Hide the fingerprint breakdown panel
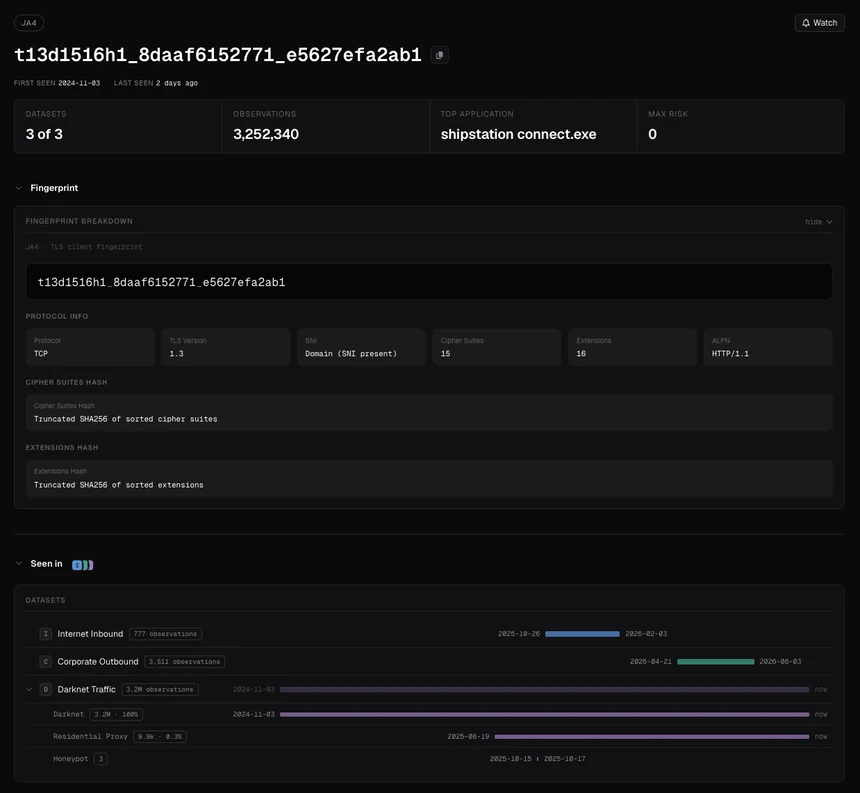The height and width of the screenshot is (793, 860). click(x=819, y=222)
